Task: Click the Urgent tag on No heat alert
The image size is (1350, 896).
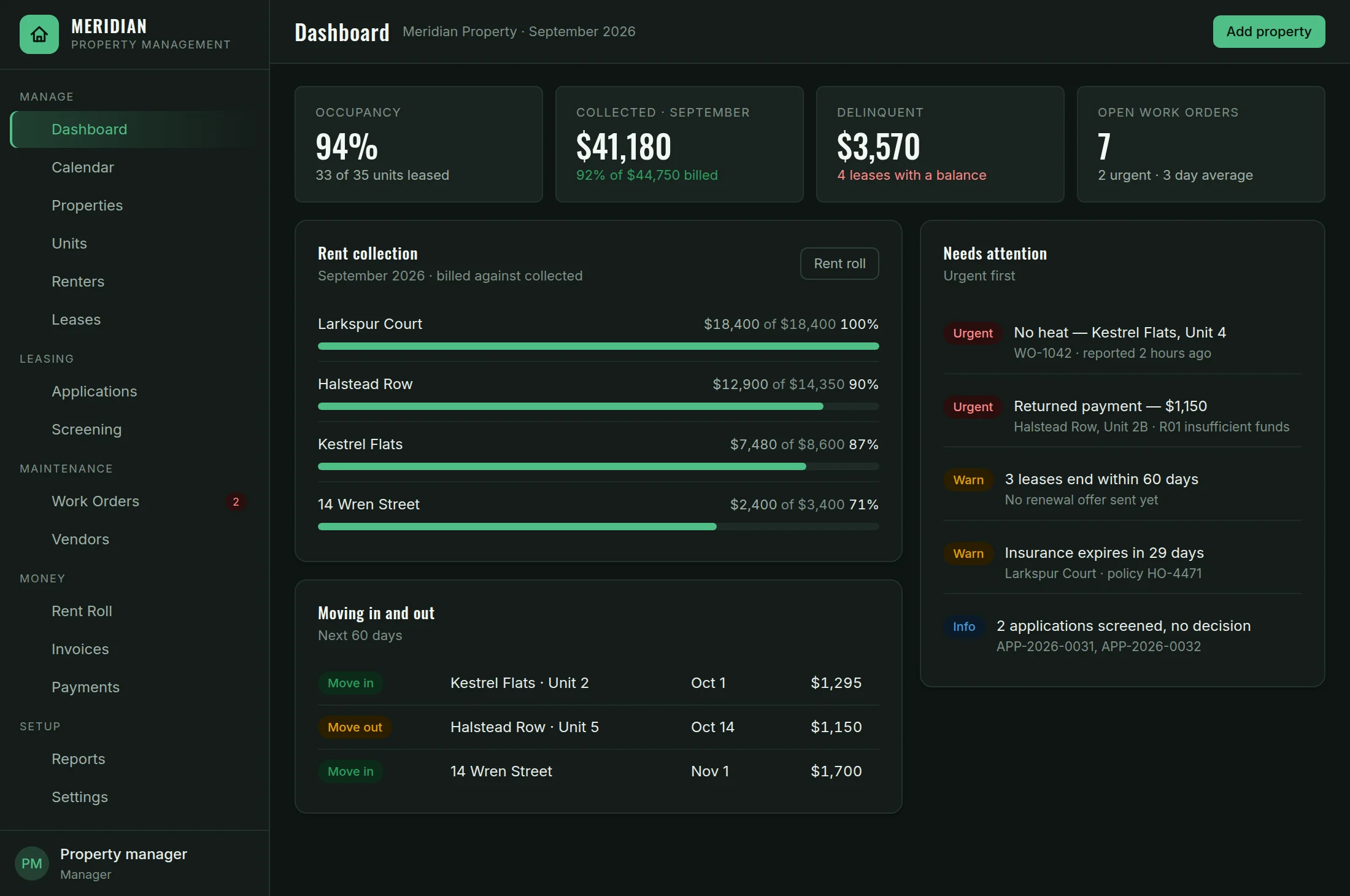Action: pos(973,333)
